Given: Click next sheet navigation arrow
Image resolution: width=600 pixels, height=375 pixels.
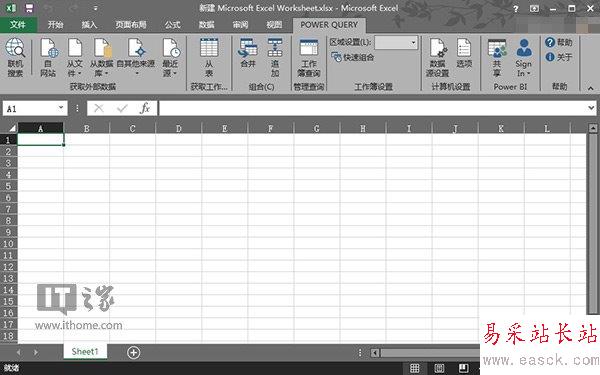Looking at the screenshot, I should pyautogui.click(x=36, y=352).
